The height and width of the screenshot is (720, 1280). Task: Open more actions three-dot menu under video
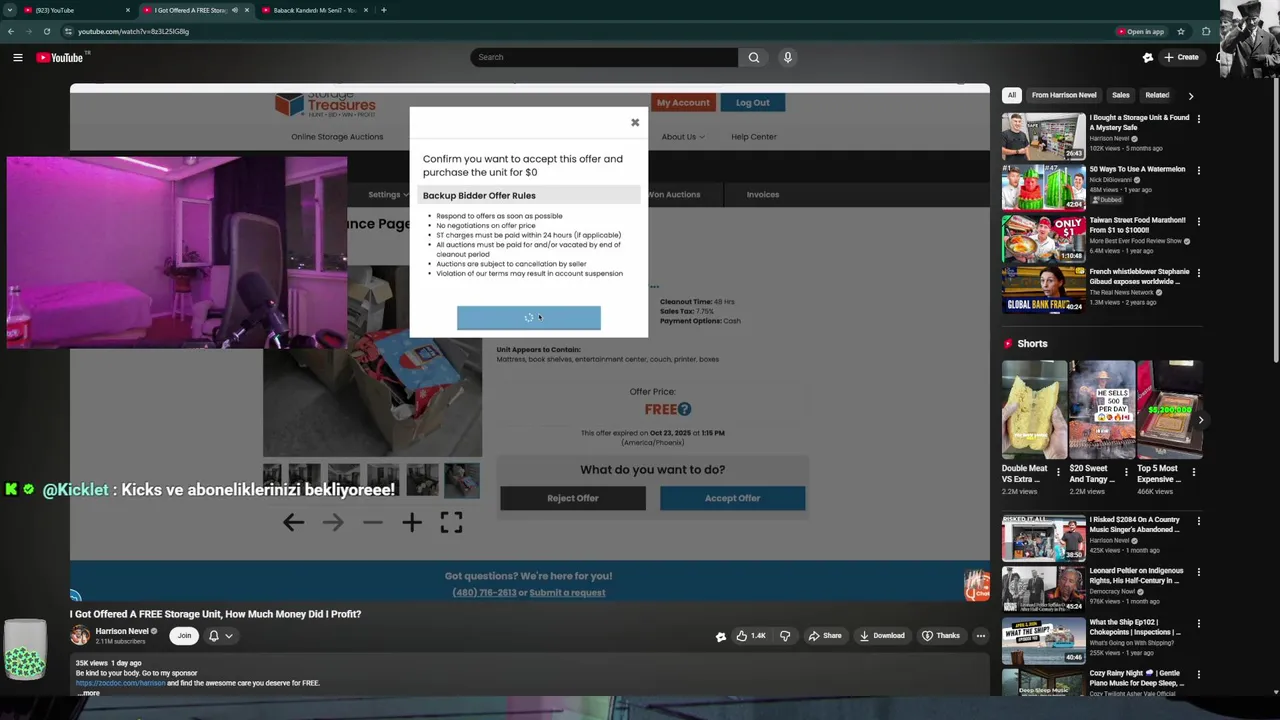point(981,636)
